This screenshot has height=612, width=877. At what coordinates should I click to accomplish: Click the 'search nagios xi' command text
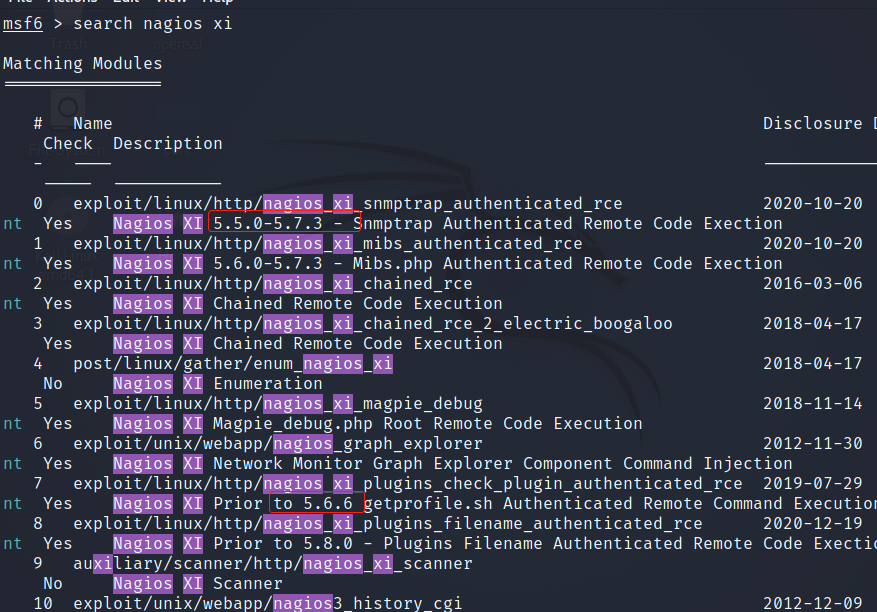point(153,23)
